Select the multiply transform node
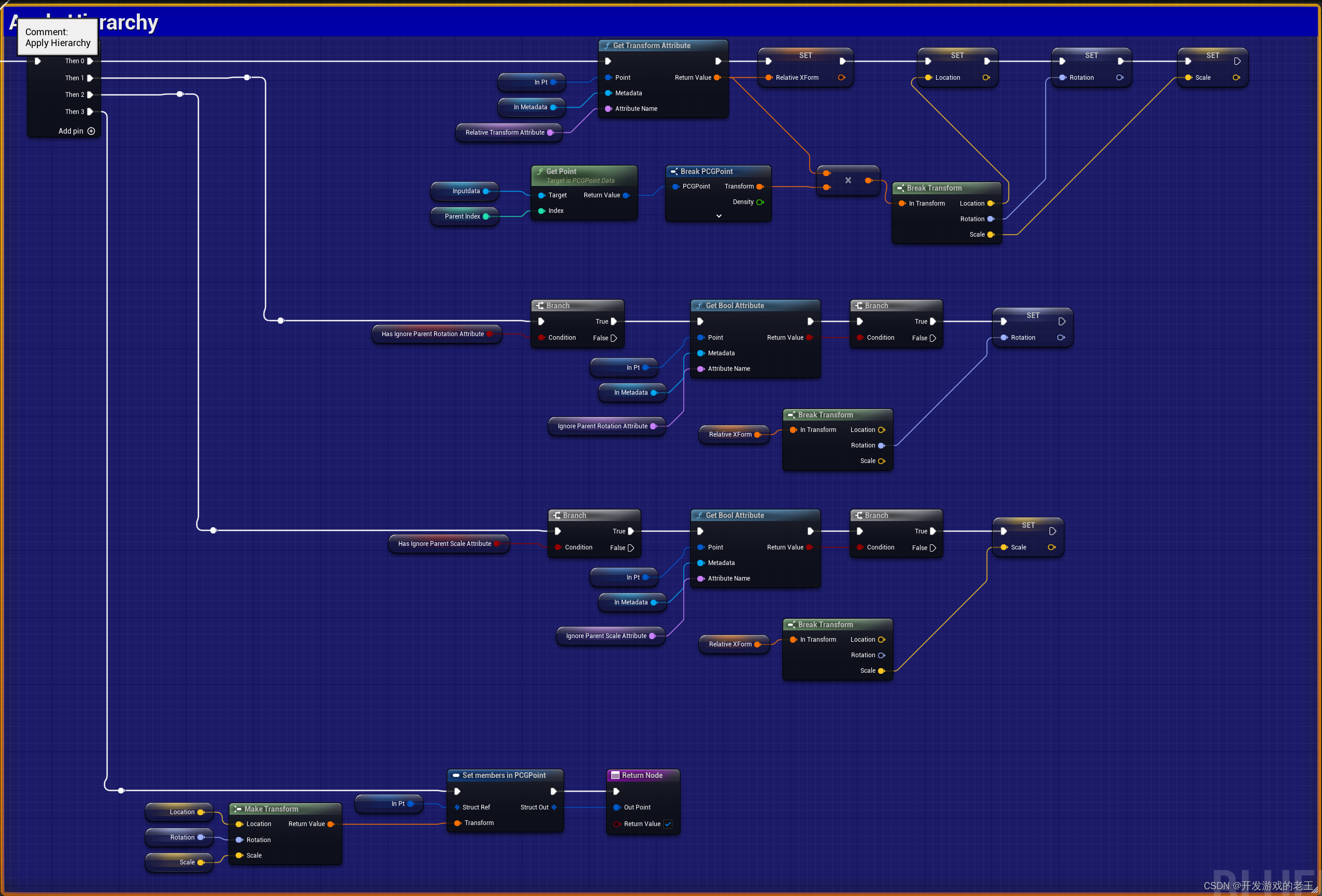This screenshot has height=896, width=1322. (847, 180)
